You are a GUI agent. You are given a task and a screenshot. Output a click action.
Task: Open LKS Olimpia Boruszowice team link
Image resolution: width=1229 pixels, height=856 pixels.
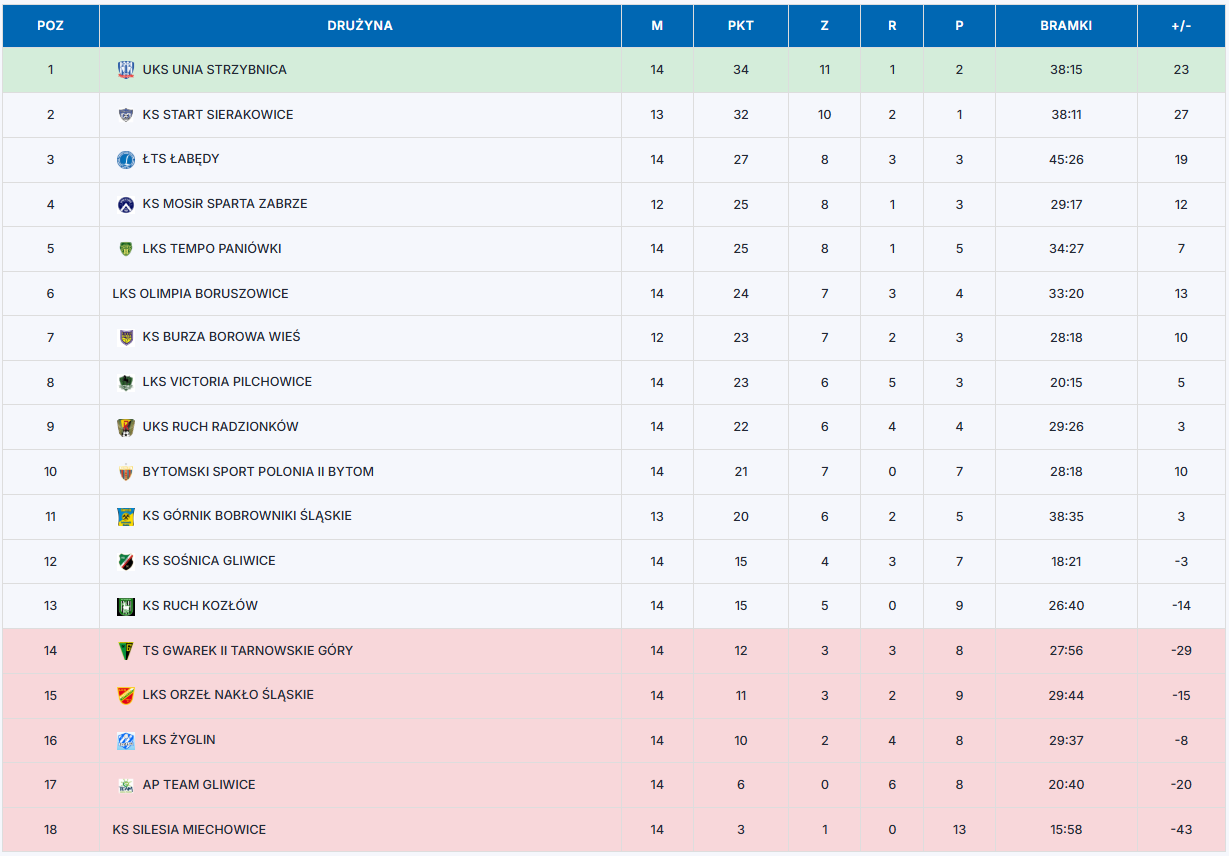[200, 294]
